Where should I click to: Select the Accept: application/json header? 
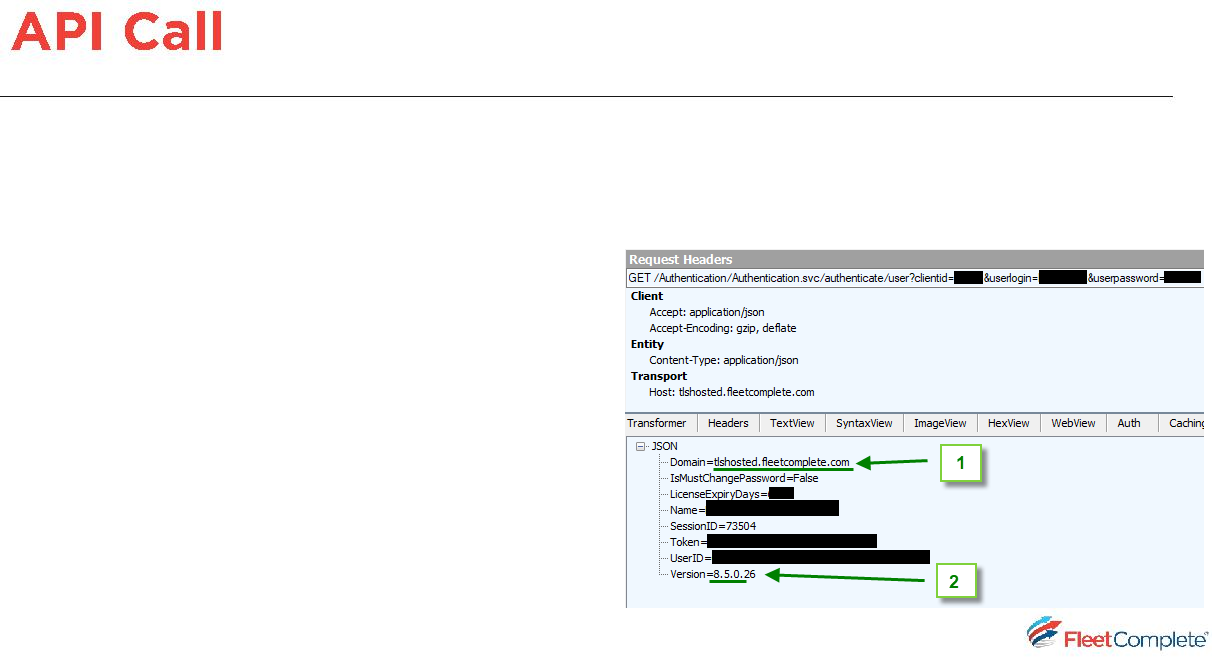point(706,312)
